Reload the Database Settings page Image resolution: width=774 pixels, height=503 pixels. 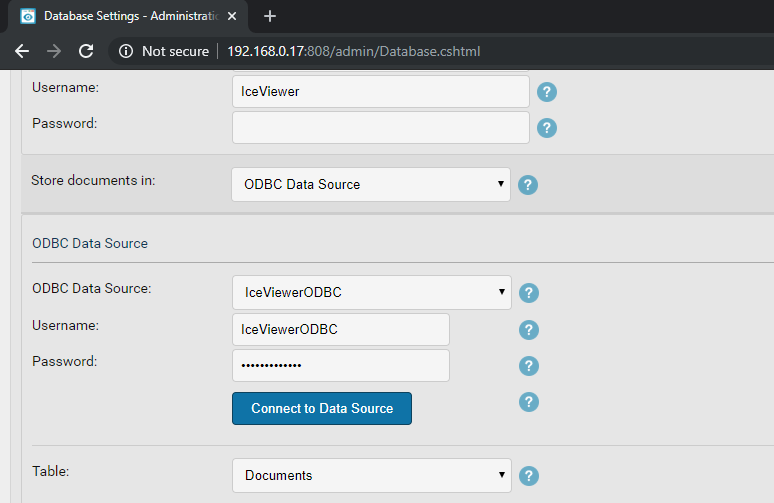coord(86,51)
